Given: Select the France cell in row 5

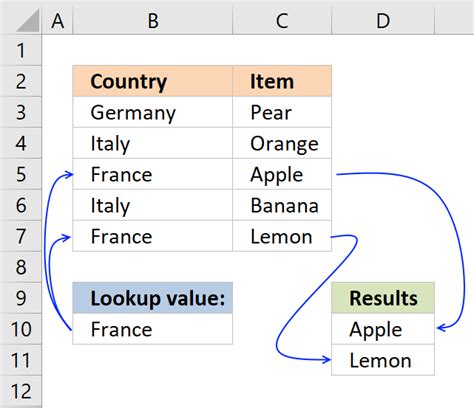Looking at the screenshot, I should [x=153, y=174].
